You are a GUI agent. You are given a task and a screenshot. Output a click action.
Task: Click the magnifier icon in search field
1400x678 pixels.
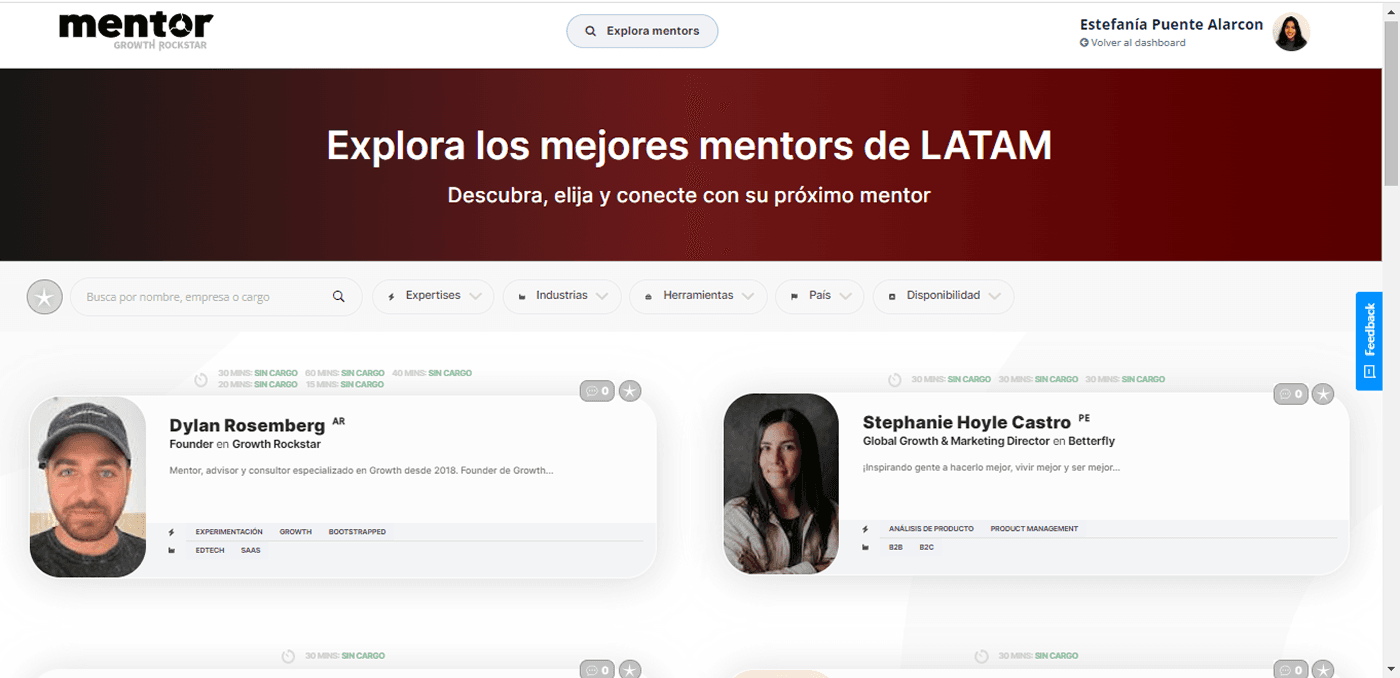(x=339, y=297)
